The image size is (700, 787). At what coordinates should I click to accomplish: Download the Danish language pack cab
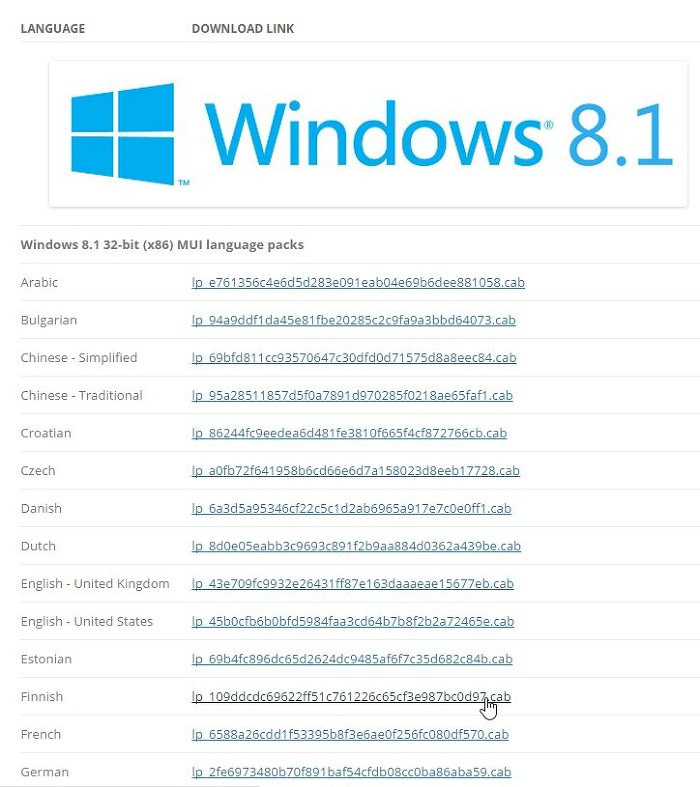[x=351, y=508]
